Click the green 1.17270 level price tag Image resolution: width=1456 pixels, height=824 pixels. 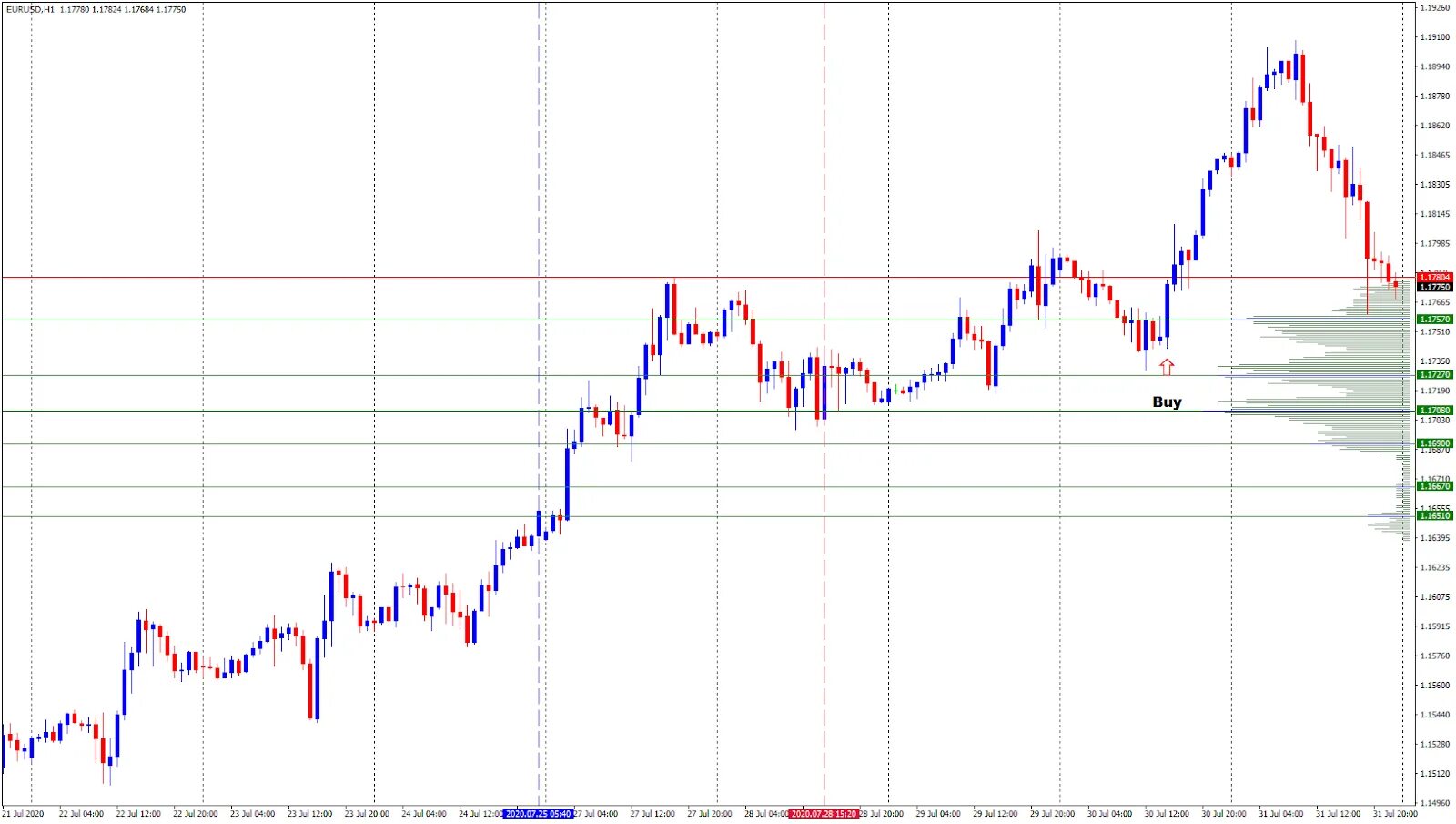(x=1435, y=375)
